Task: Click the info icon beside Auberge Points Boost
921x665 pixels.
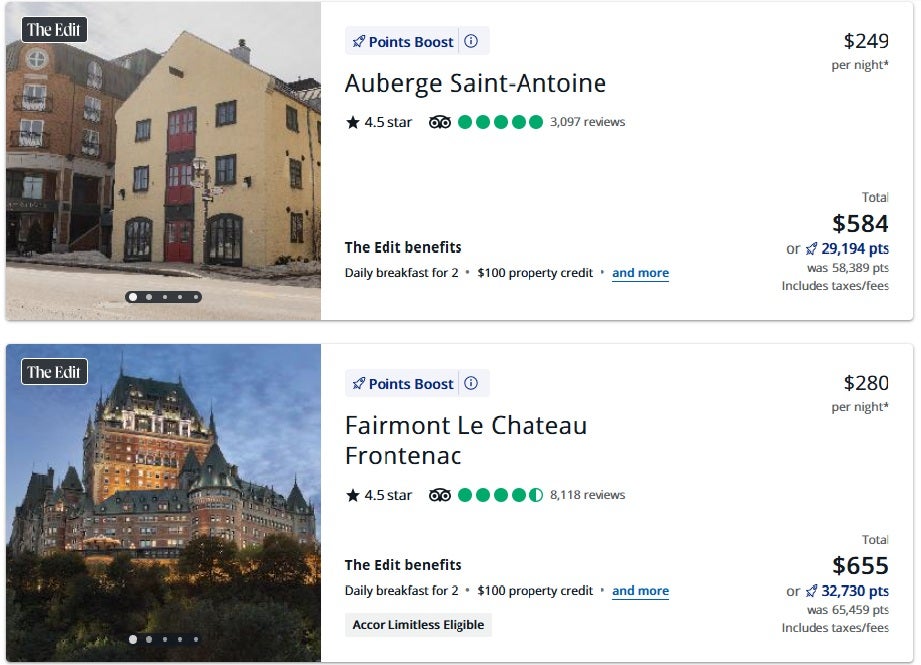Action: [471, 42]
